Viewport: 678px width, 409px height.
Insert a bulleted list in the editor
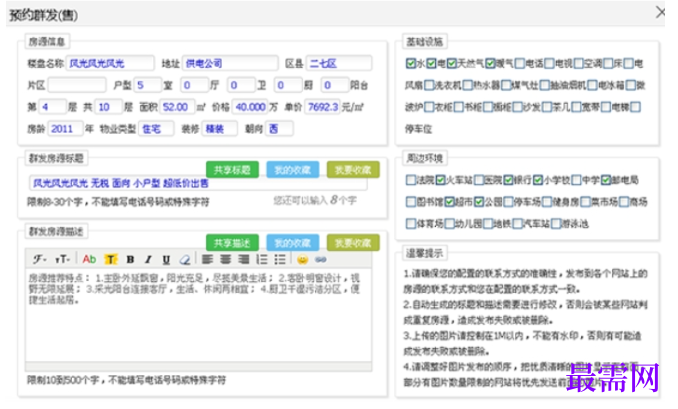280,259
